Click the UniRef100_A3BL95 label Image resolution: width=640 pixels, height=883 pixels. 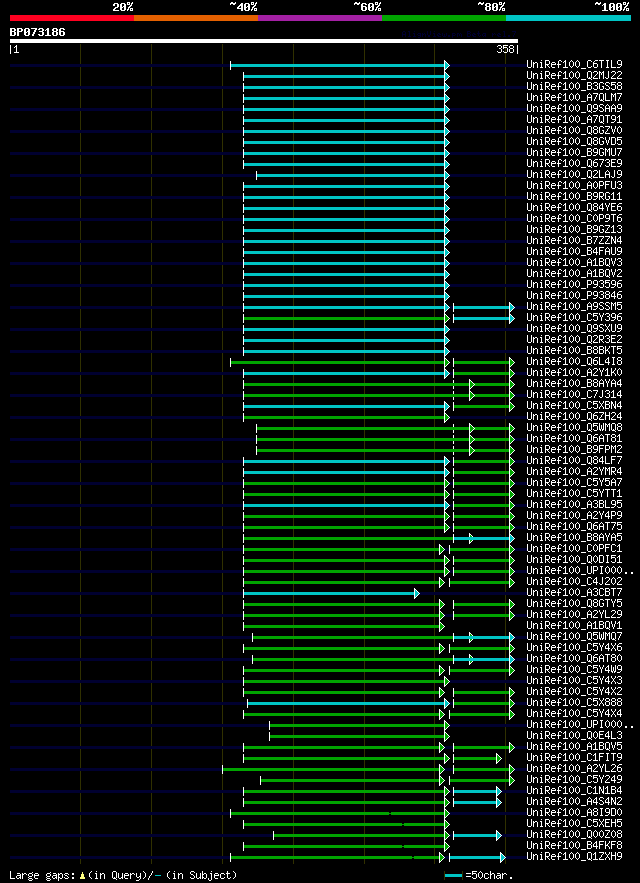[574, 505]
